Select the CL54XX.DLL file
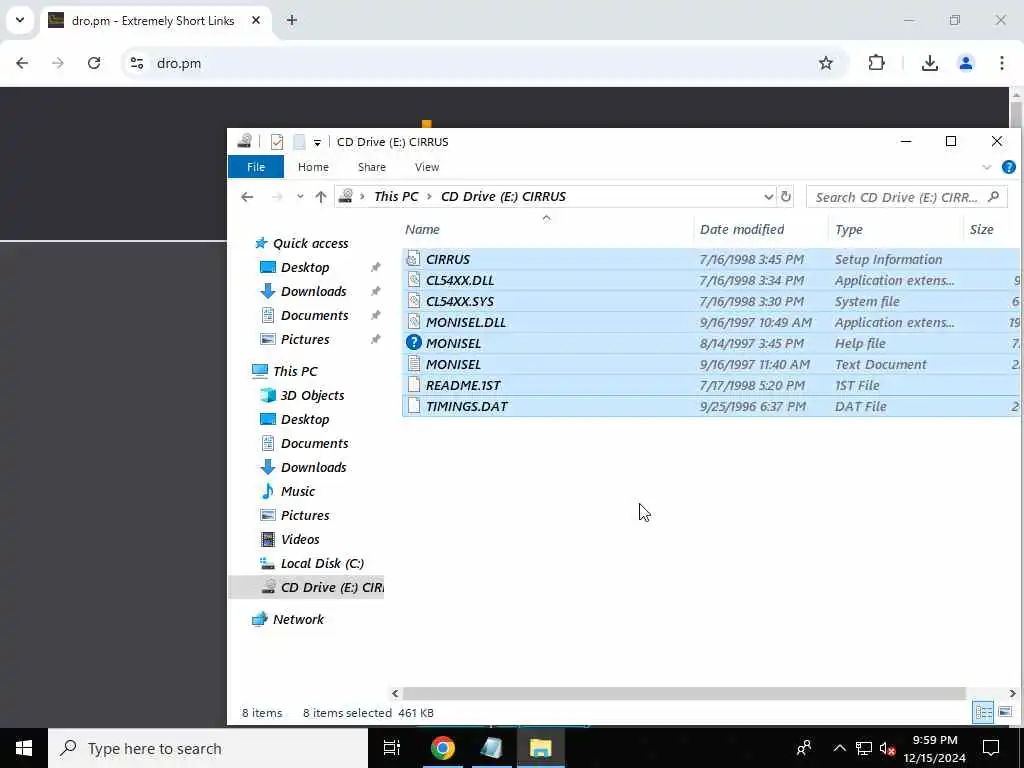The height and width of the screenshot is (768, 1024). tap(711, 280)
